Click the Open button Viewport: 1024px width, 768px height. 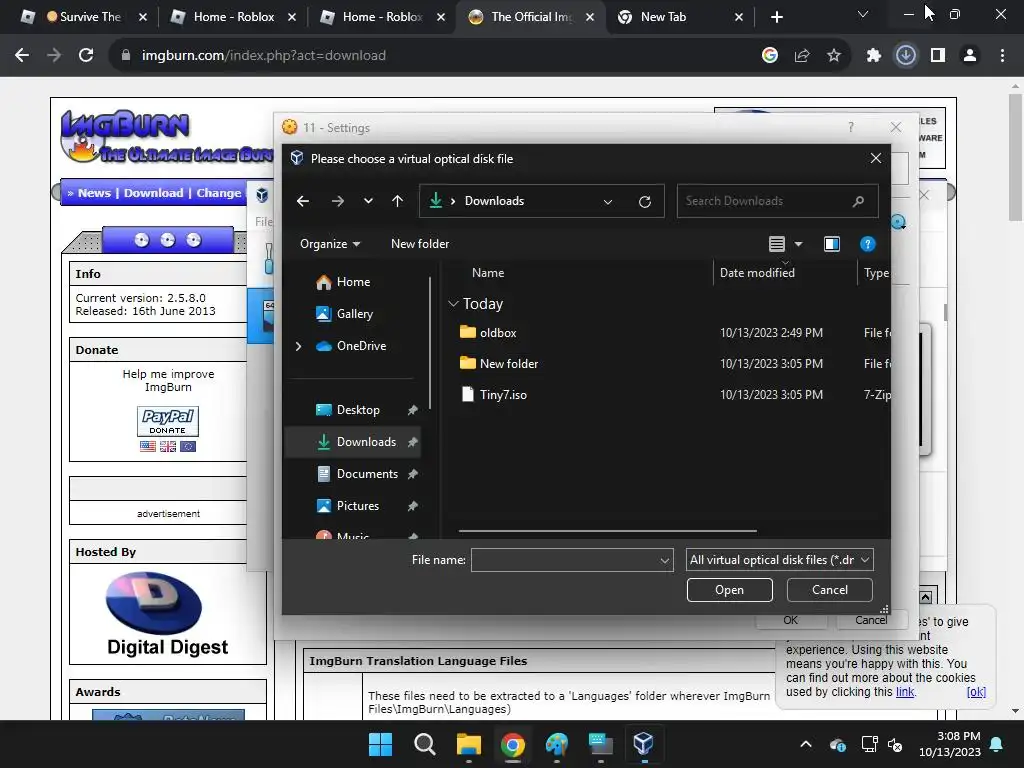point(729,590)
